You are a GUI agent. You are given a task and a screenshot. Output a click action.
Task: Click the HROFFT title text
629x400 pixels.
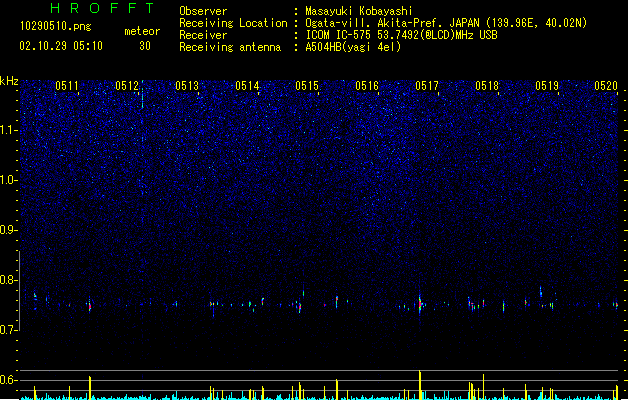pyautogui.click(x=103, y=8)
